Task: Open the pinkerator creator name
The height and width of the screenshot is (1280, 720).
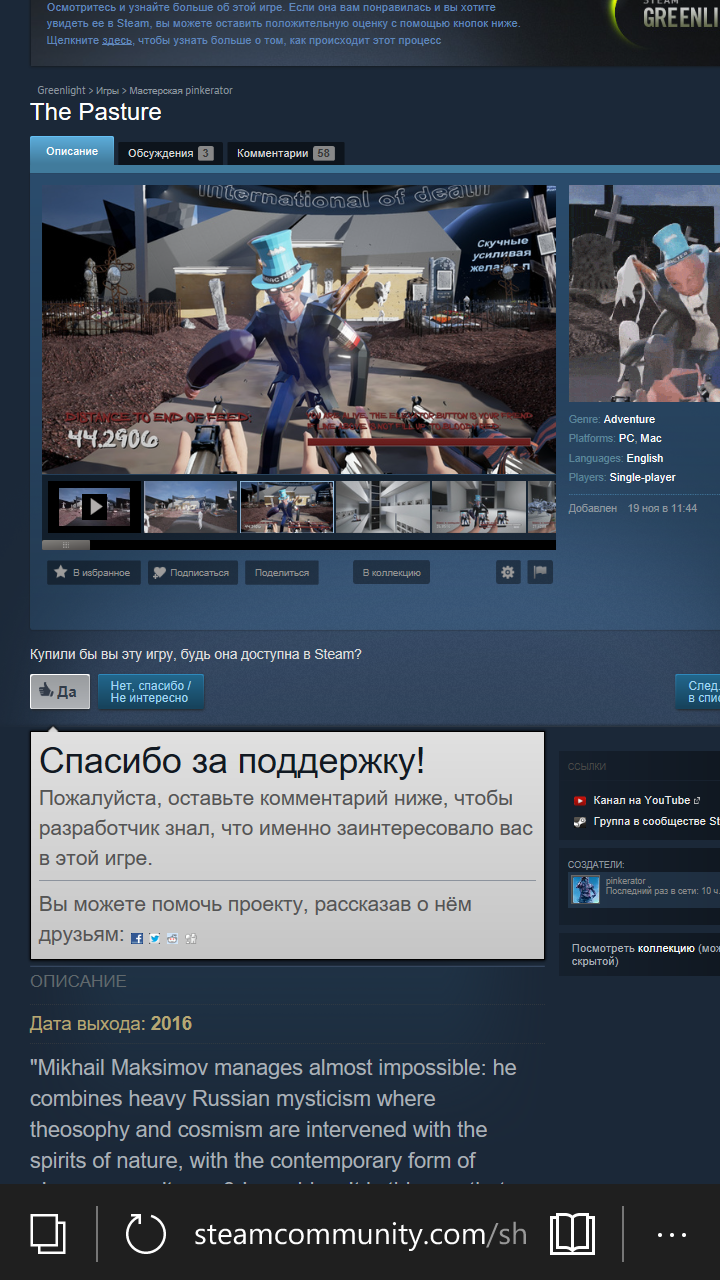Action: tap(626, 881)
